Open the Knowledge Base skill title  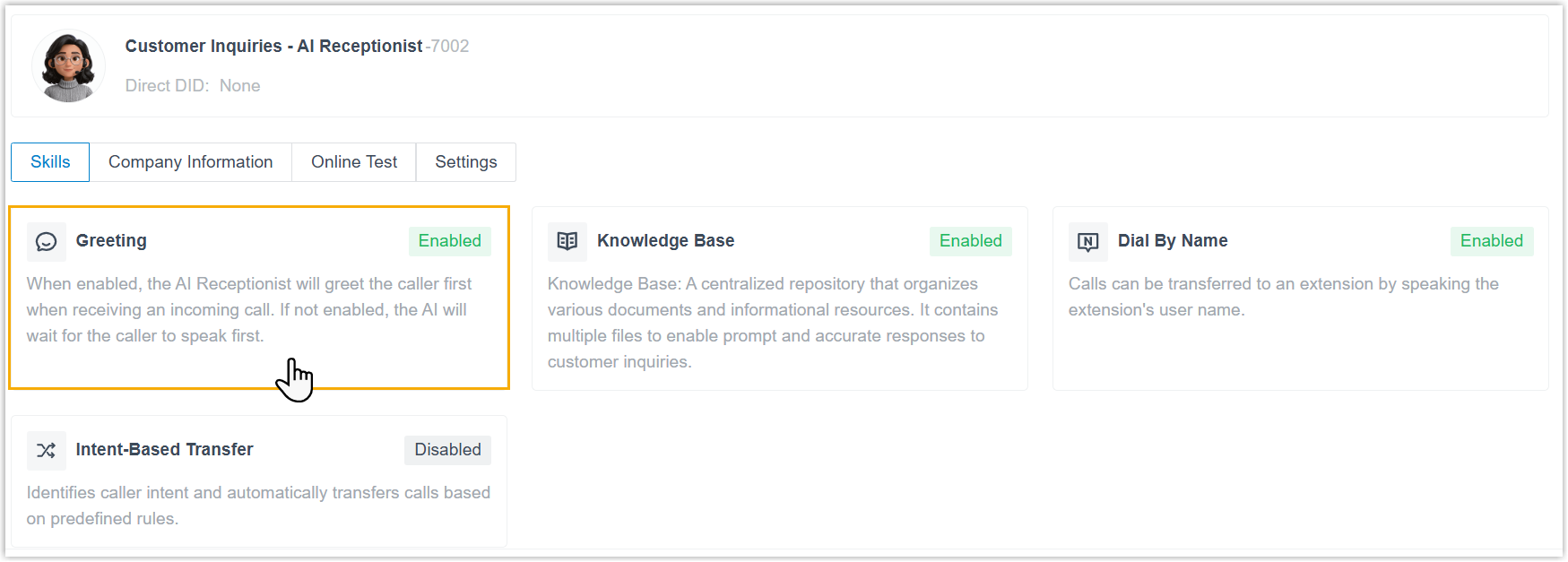tap(665, 241)
